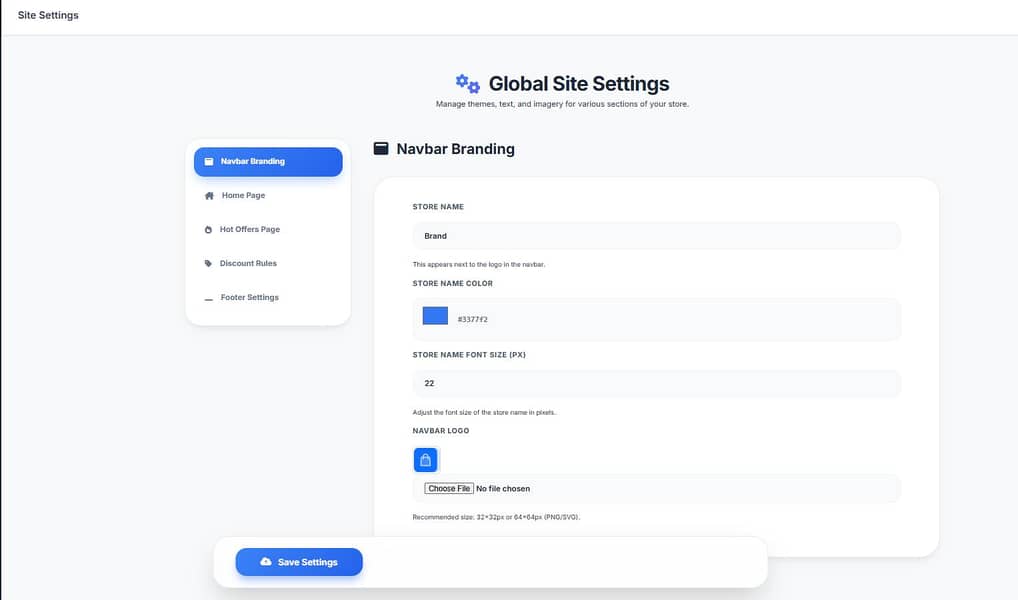Go to the Hot Offers Page tab

pyautogui.click(x=268, y=229)
